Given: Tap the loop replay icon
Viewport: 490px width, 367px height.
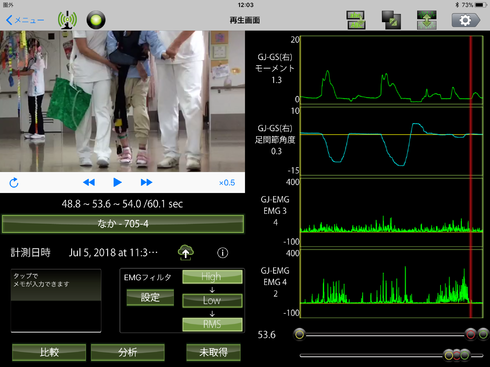Looking at the screenshot, I should [x=14, y=183].
